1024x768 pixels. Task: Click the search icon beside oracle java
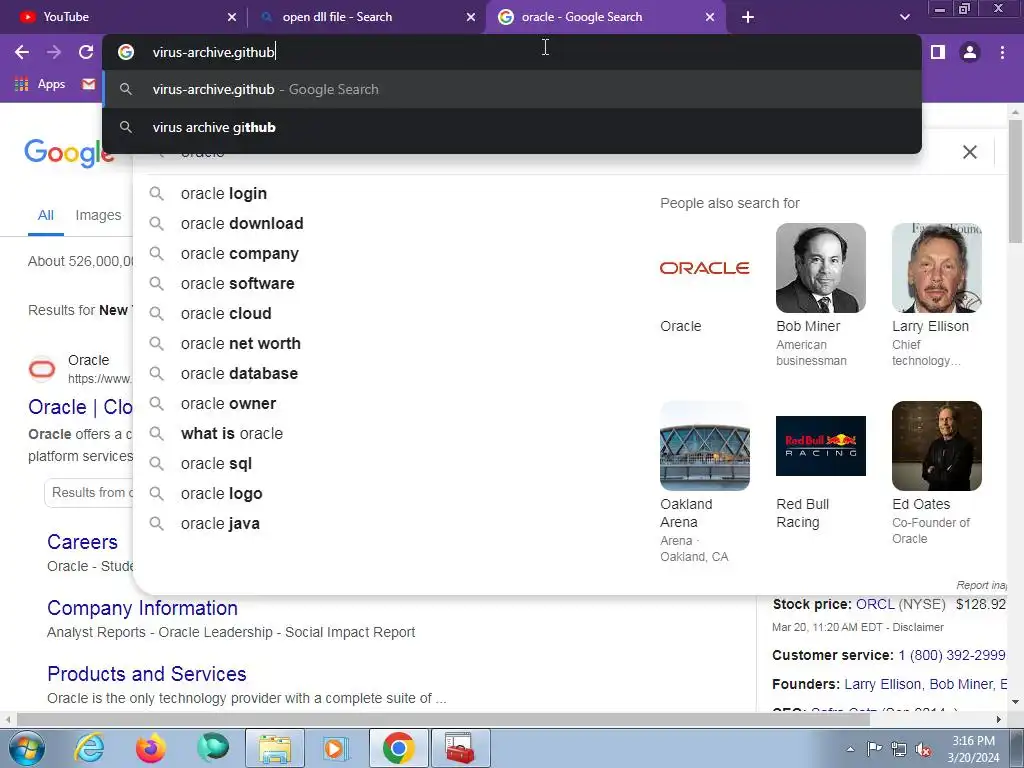(x=156, y=524)
